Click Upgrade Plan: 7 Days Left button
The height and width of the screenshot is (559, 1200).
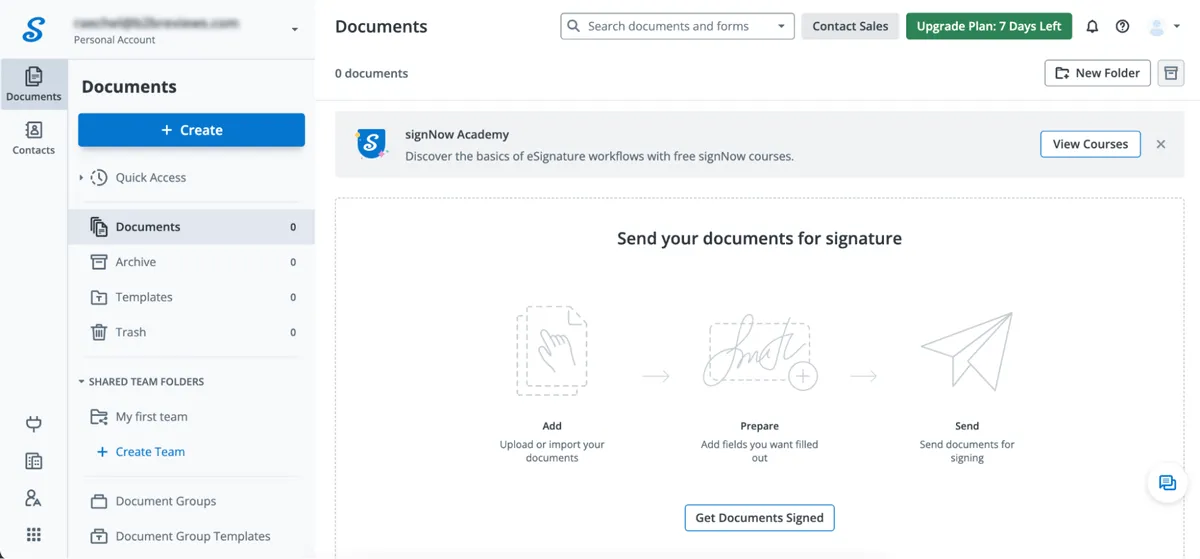coord(989,26)
